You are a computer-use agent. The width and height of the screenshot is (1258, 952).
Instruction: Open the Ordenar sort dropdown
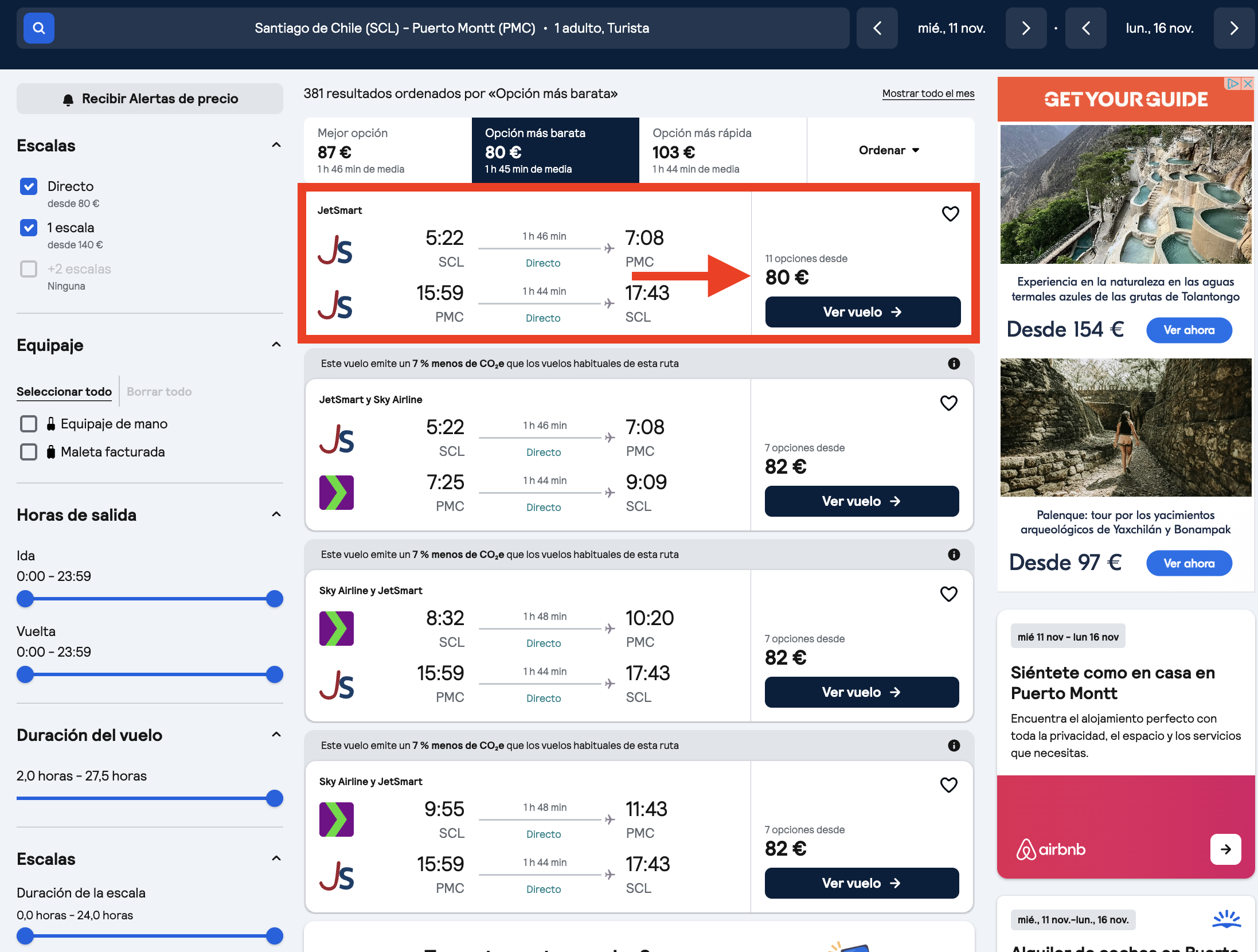pos(889,150)
